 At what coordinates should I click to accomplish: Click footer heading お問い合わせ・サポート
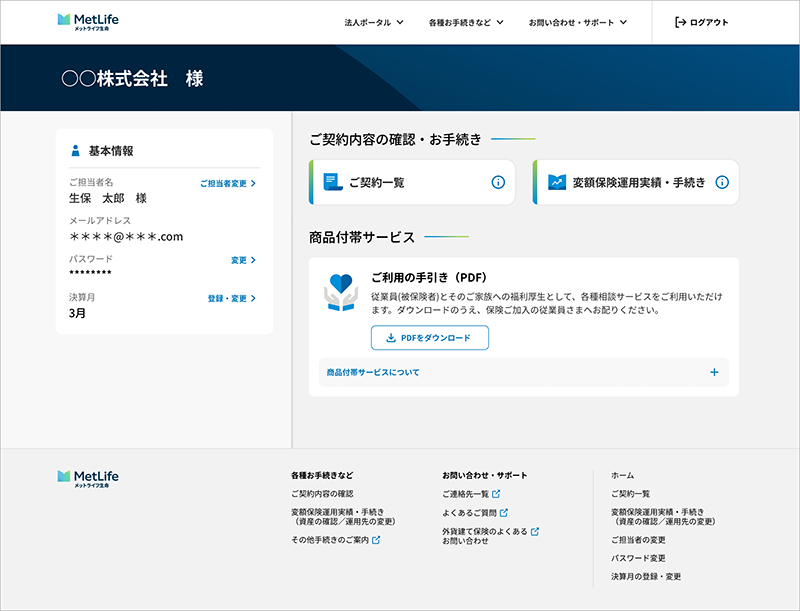[485, 475]
